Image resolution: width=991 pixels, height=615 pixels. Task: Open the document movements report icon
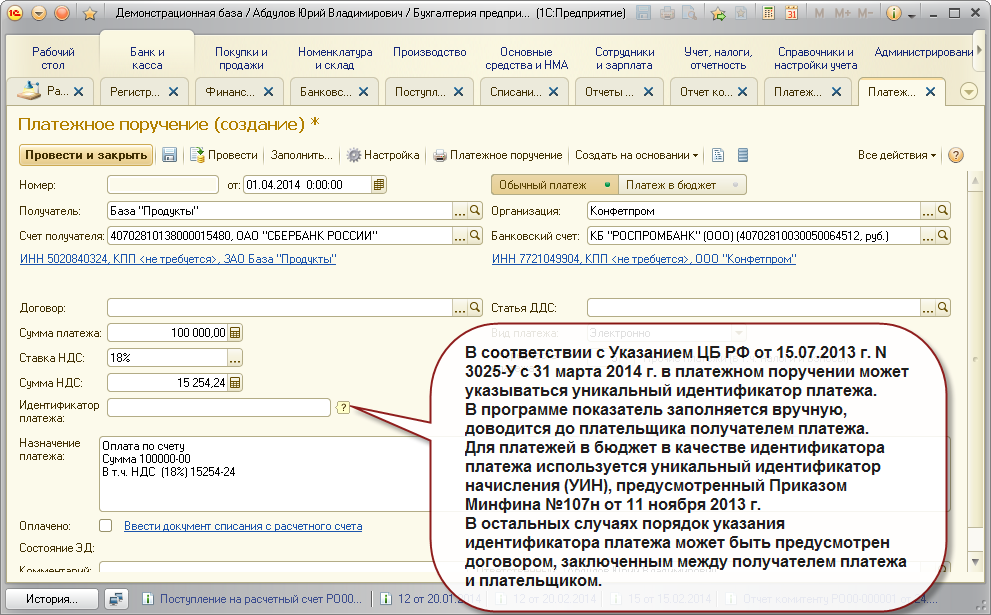pyautogui.click(x=718, y=155)
